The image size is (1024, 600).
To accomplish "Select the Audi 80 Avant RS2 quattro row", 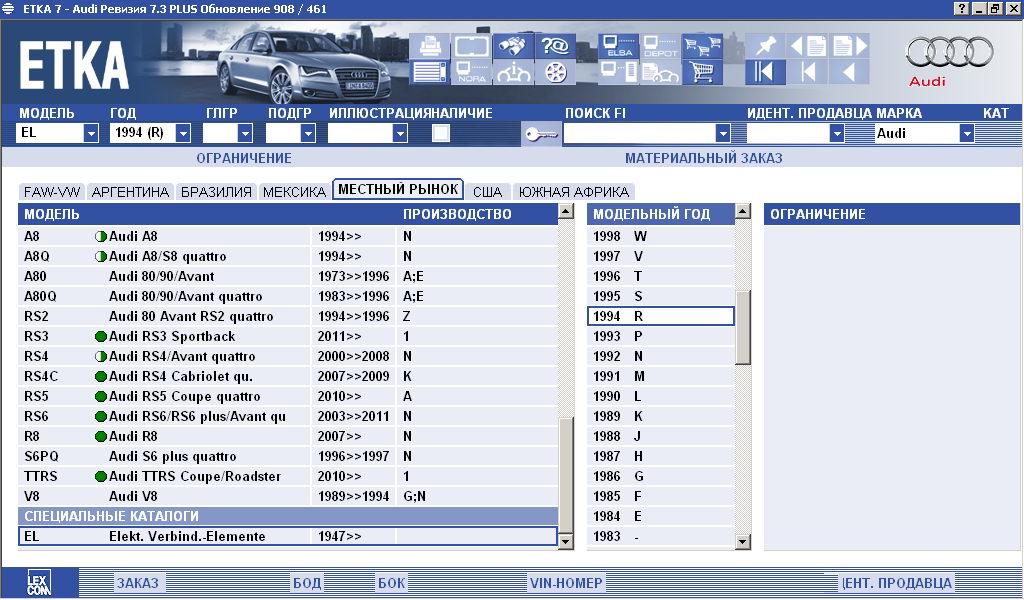I will tap(288, 316).
